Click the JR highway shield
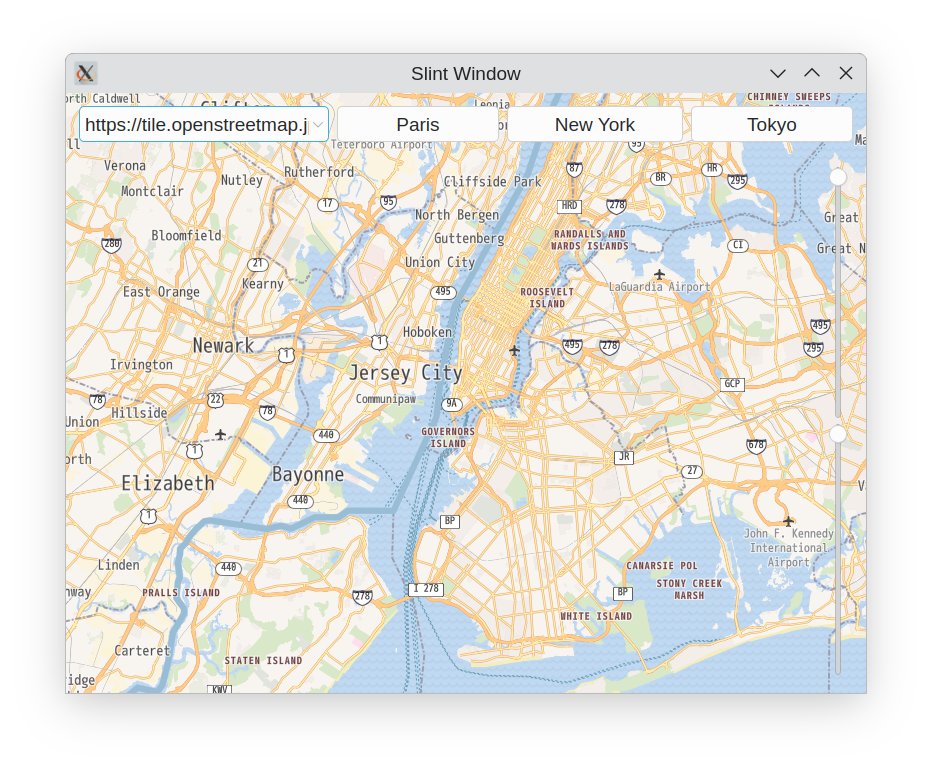The height and width of the screenshot is (771, 932). click(624, 457)
